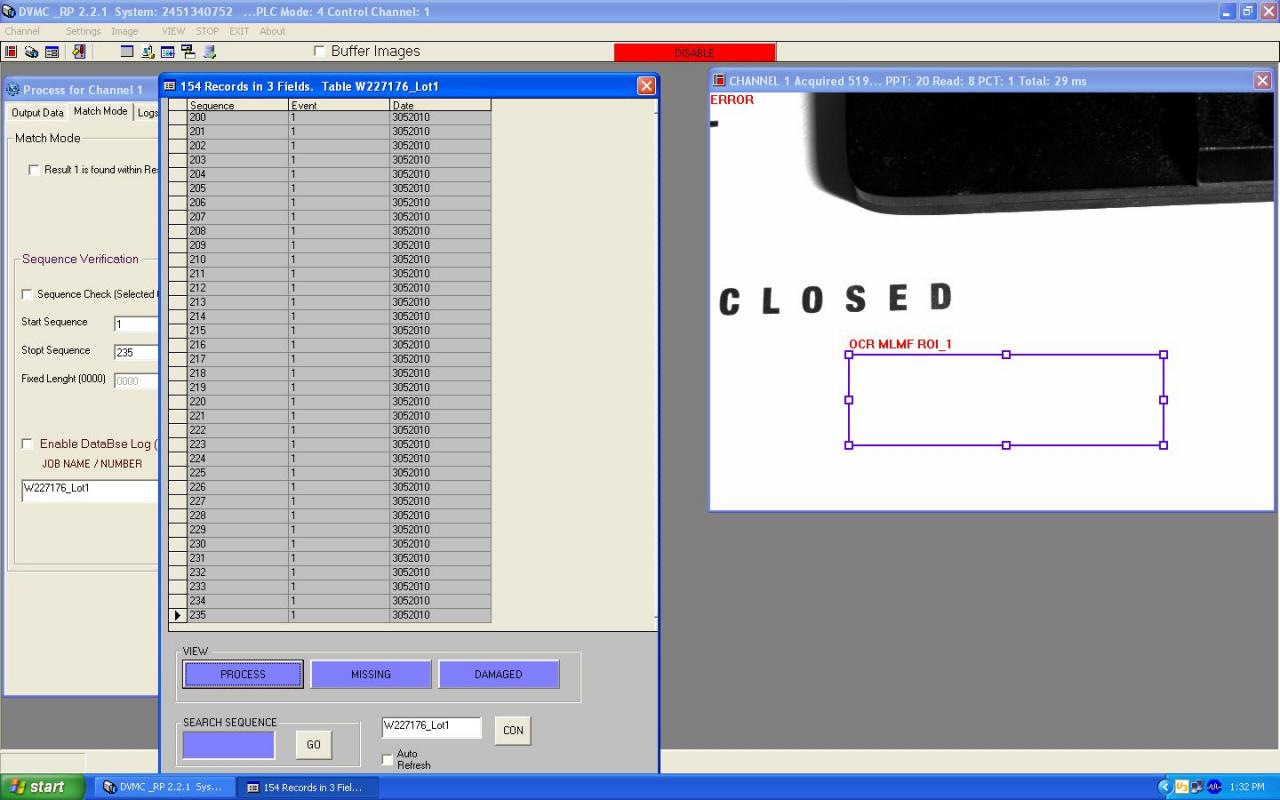This screenshot has height=800, width=1280.
Task: Select the row with sequence 220
Action: point(238,402)
